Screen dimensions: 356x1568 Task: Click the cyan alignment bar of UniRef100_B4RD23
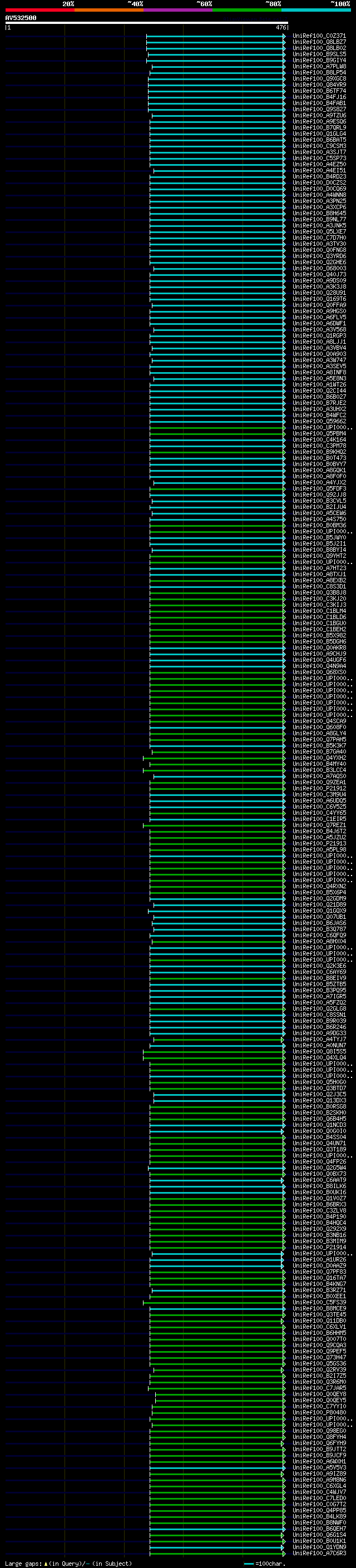(x=217, y=176)
